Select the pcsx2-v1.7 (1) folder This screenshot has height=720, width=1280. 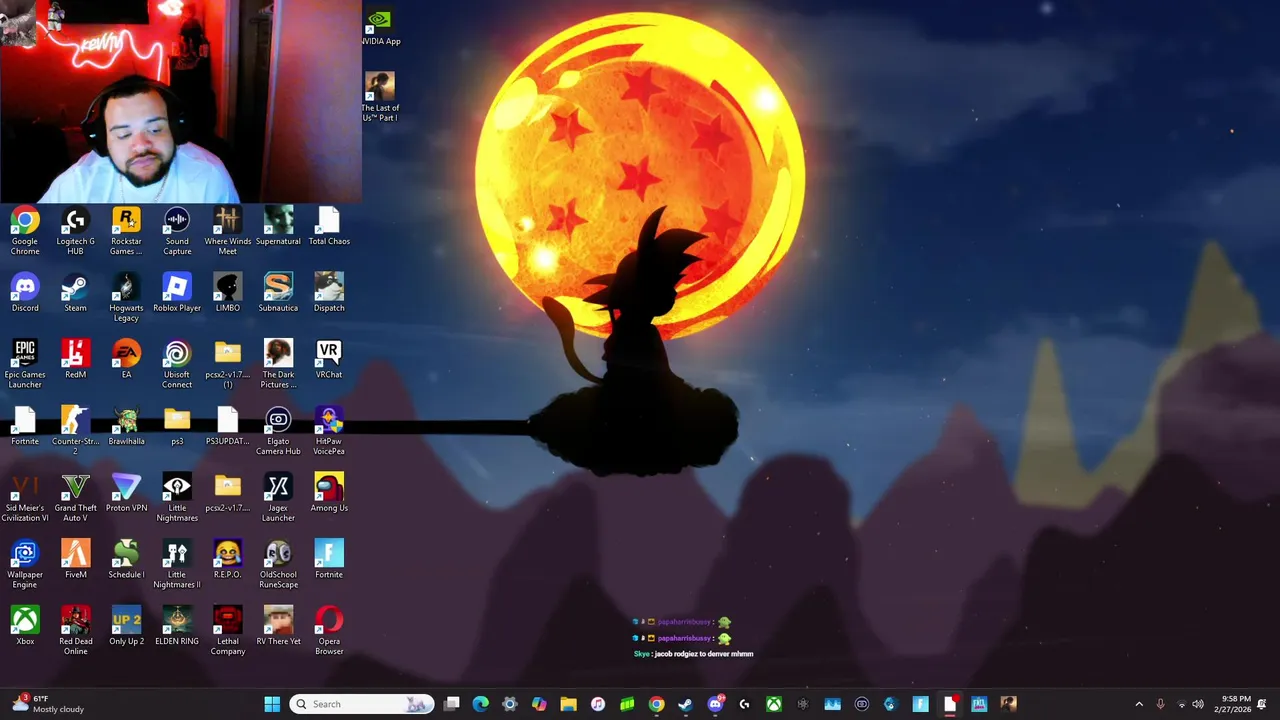228,365
